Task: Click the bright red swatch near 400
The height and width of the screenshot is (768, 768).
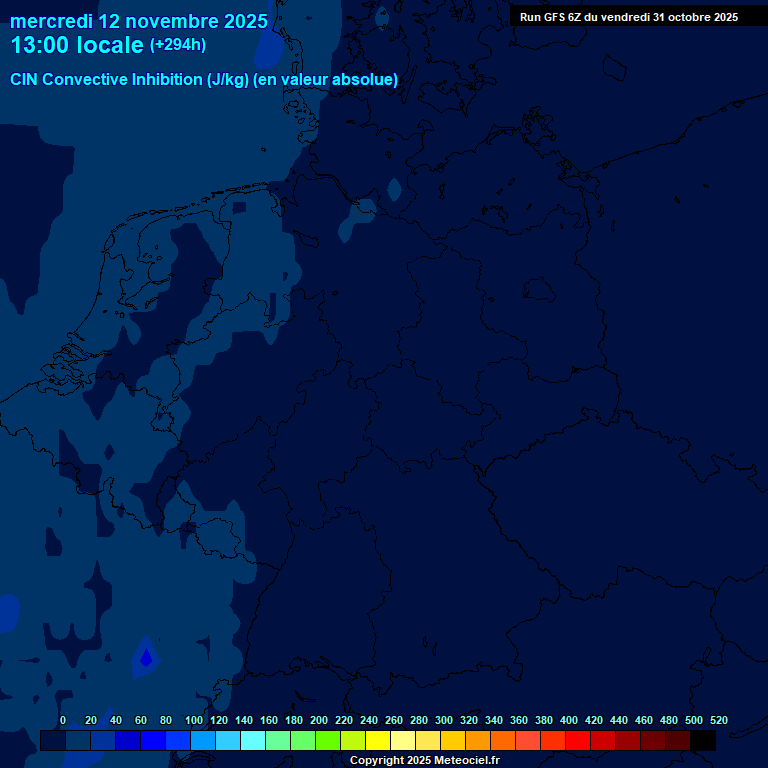Action: coord(578,741)
